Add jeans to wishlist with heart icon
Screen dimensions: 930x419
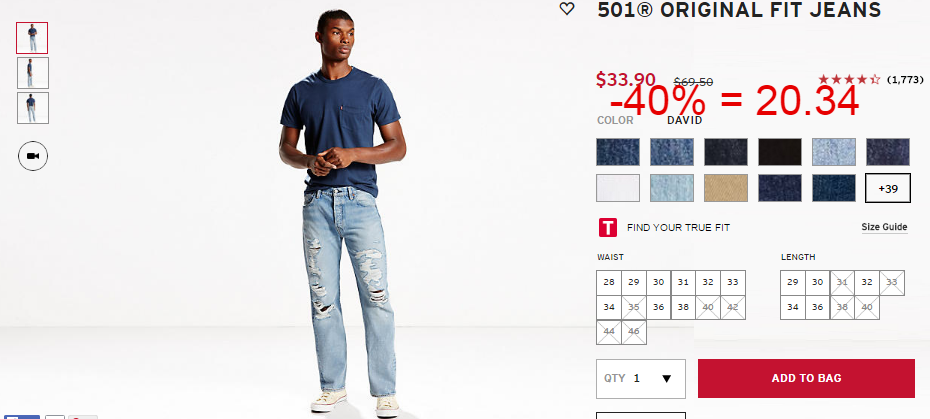[567, 8]
